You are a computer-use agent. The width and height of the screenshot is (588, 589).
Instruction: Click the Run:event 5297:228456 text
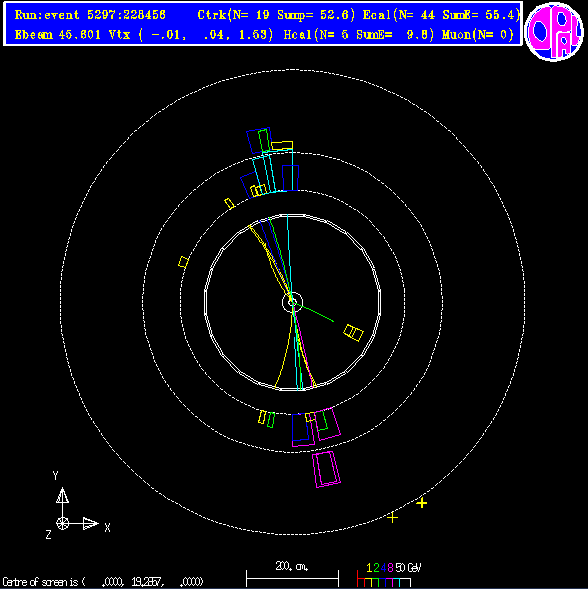tap(90, 15)
